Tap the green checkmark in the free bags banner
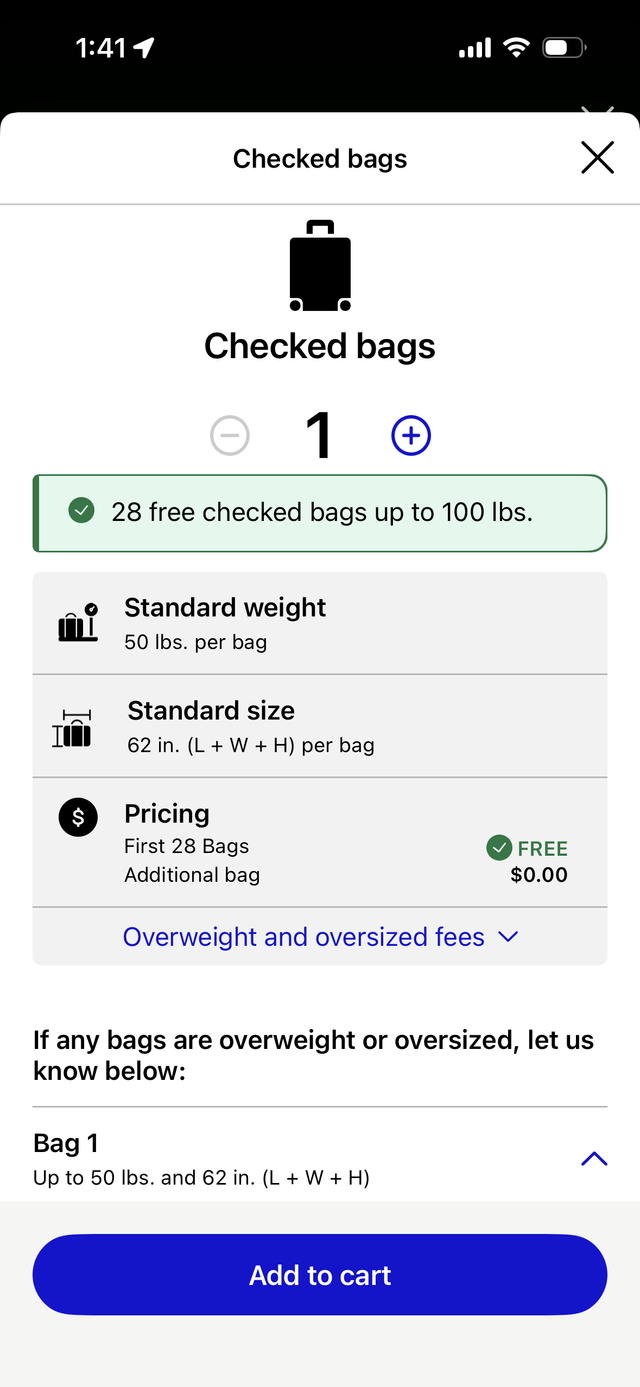This screenshot has height=1387, width=640. (x=81, y=512)
